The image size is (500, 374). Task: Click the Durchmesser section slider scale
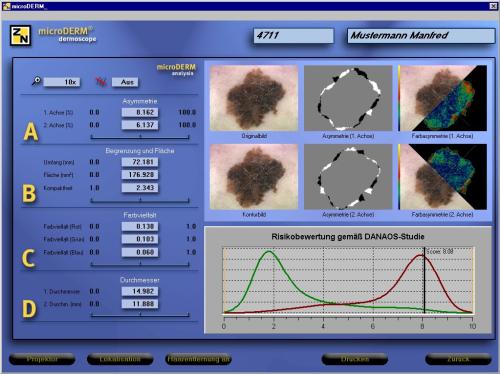140,314
